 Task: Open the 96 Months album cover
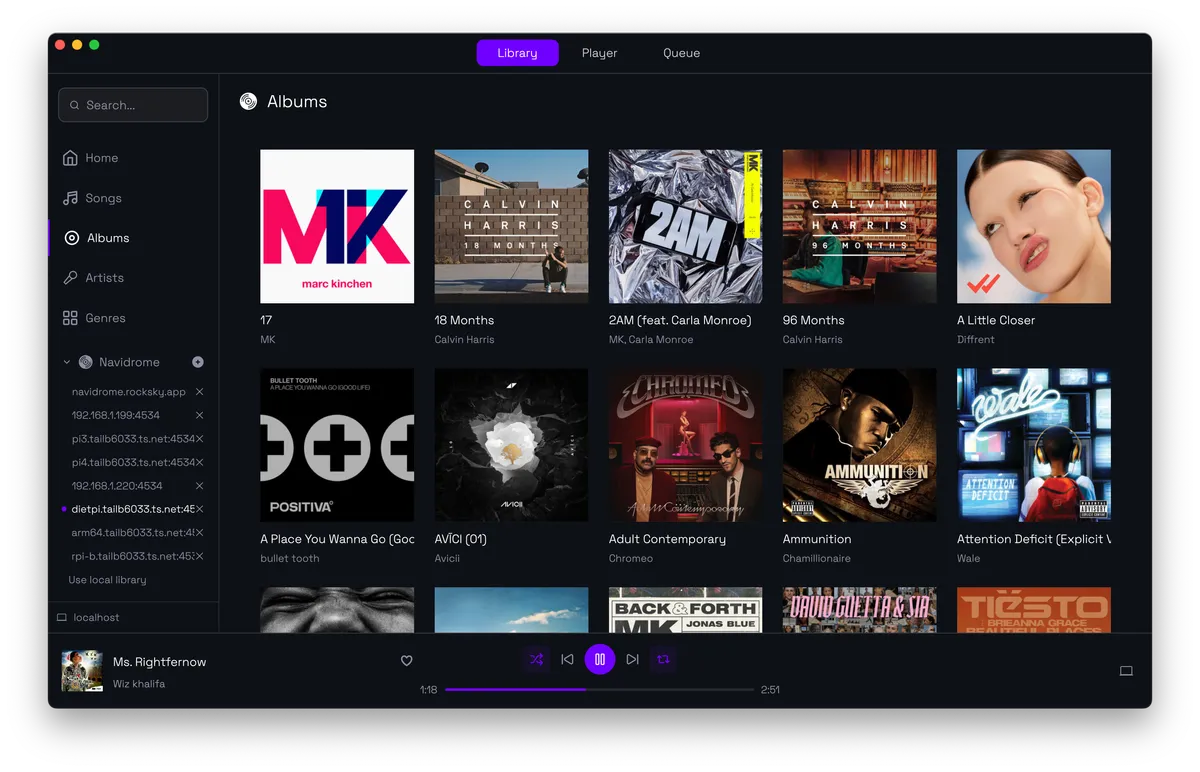[x=860, y=226]
